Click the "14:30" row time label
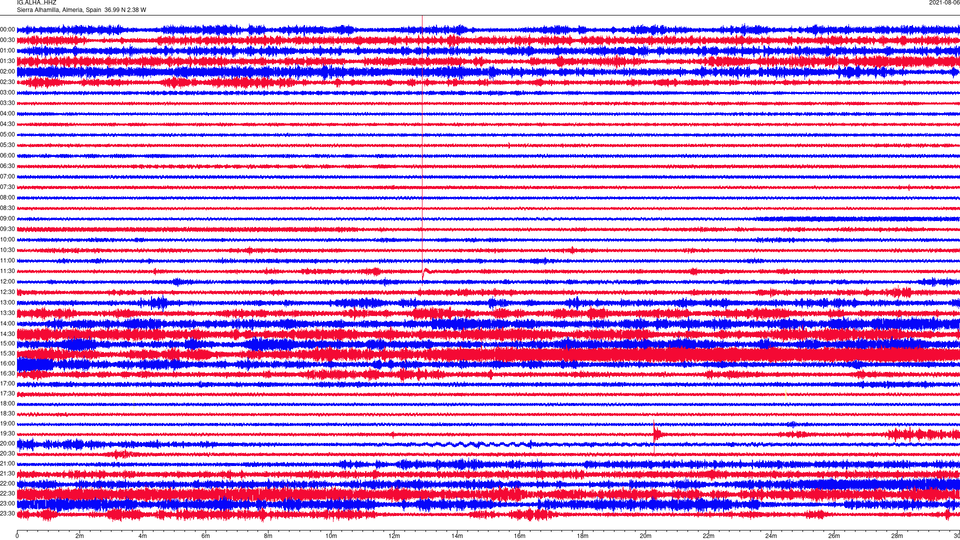 pyautogui.click(x=7, y=334)
